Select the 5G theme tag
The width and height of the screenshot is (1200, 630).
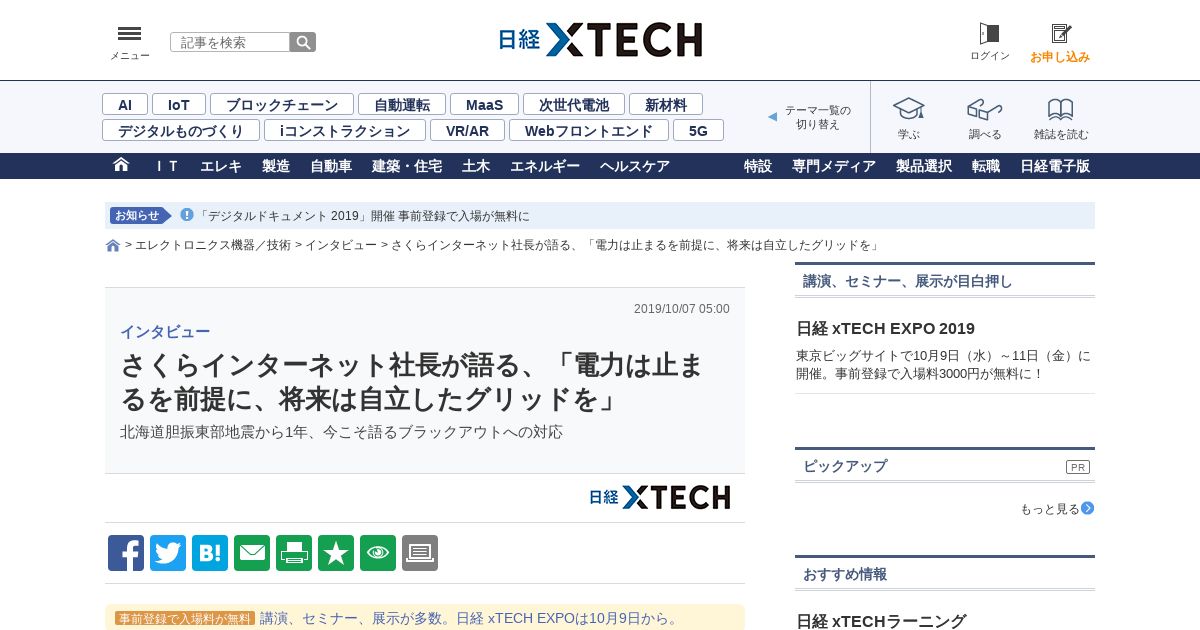click(698, 130)
